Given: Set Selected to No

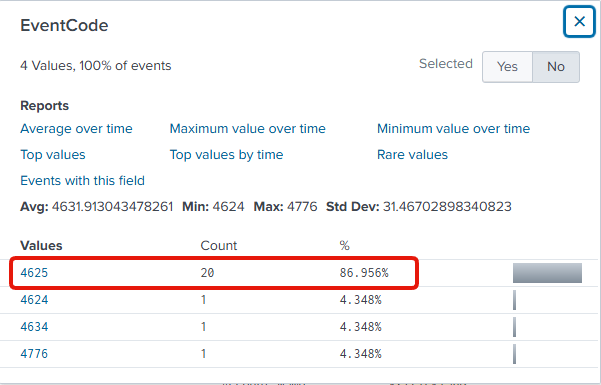Looking at the screenshot, I should pyautogui.click(x=556, y=67).
